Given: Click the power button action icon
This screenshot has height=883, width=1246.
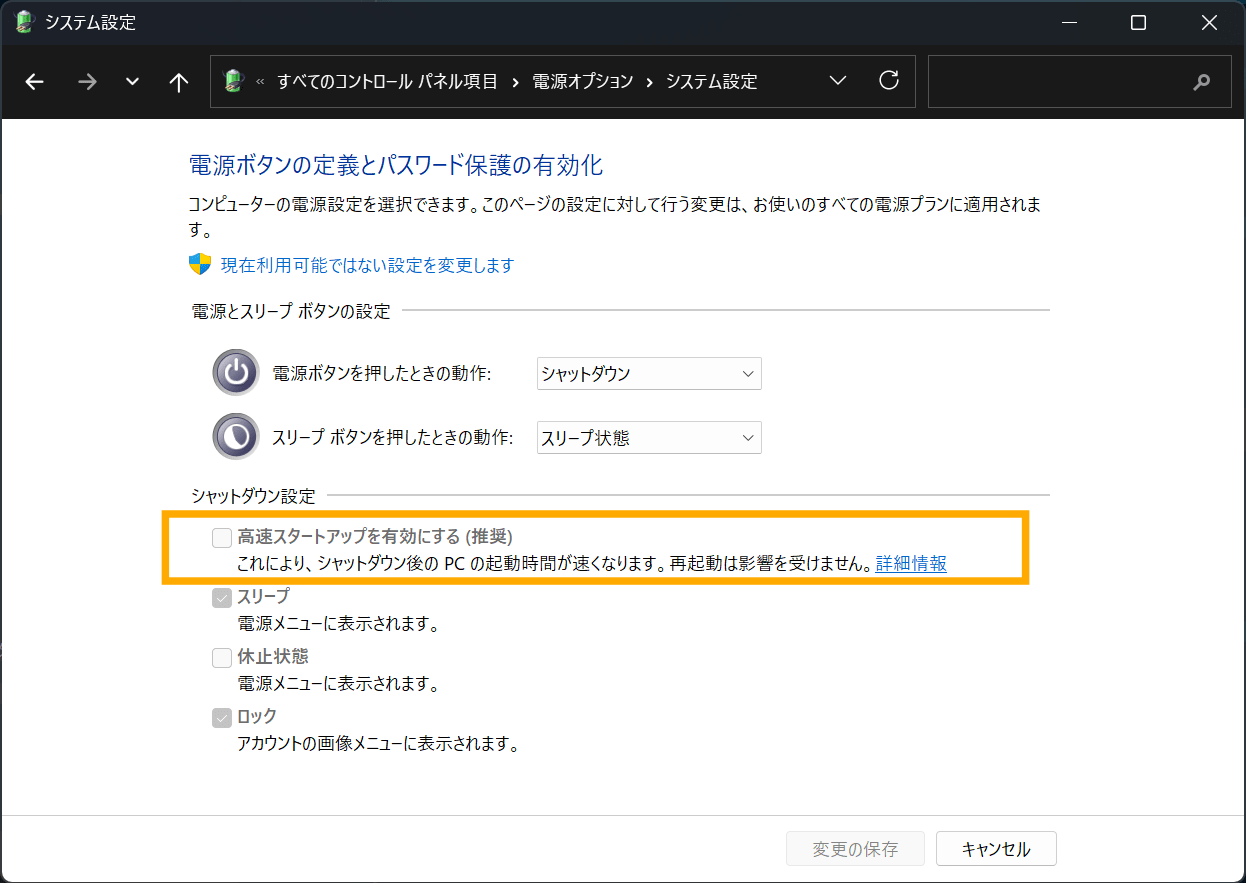Looking at the screenshot, I should click(235, 373).
